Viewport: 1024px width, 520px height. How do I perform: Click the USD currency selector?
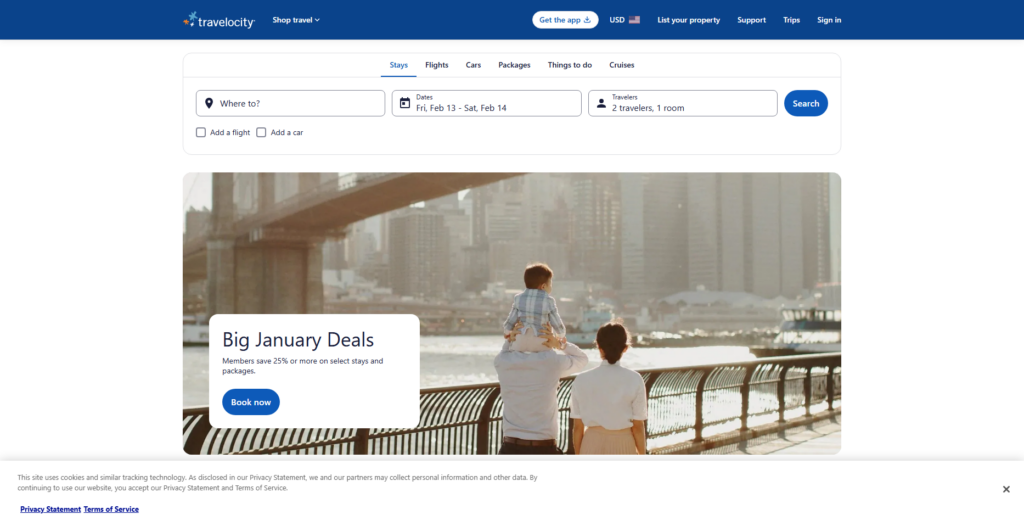(x=624, y=20)
